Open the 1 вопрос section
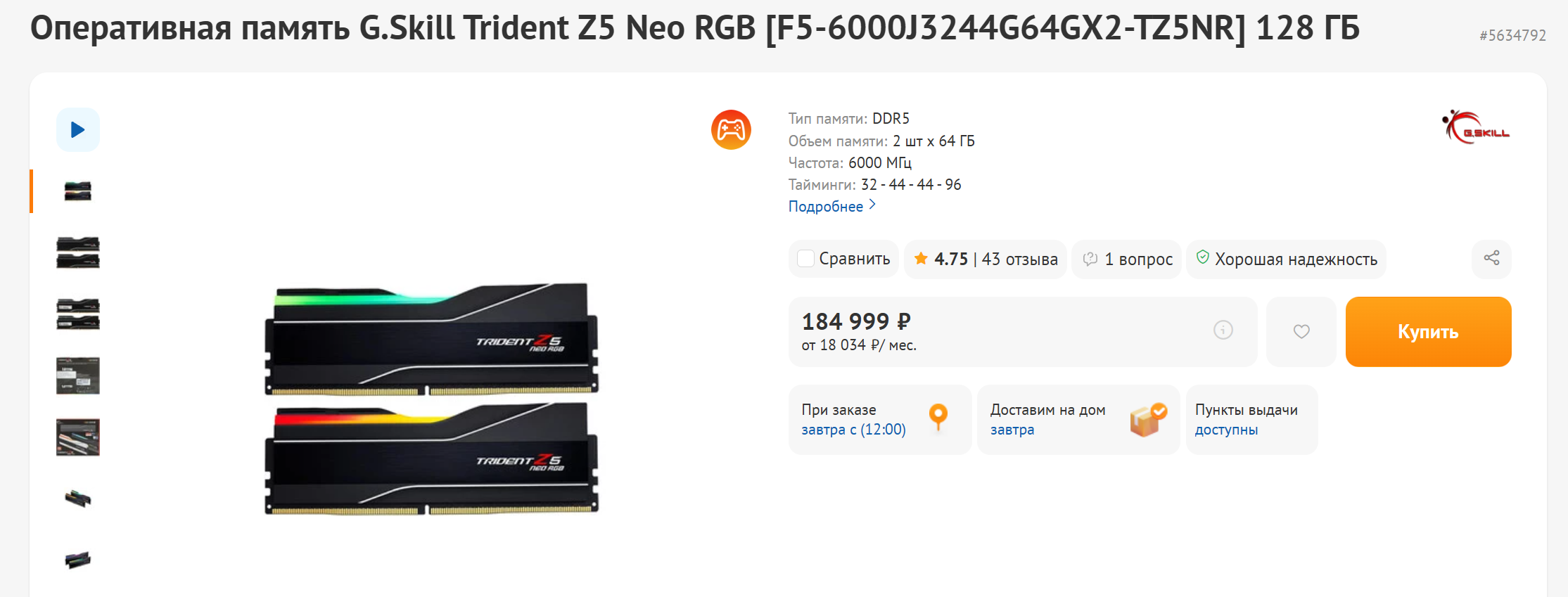 pyautogui.click(x=1127, y=259)
